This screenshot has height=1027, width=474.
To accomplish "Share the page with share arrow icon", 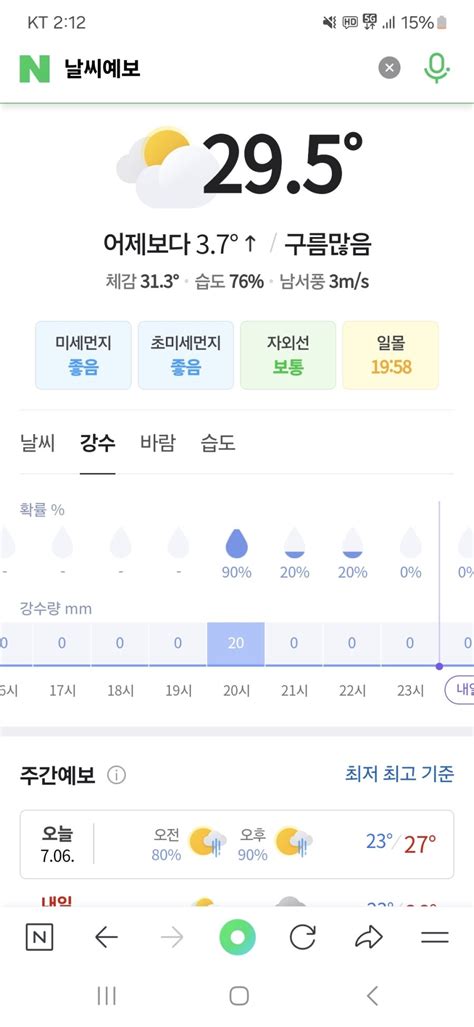I will pyautogui.click(x=369, y=938).
